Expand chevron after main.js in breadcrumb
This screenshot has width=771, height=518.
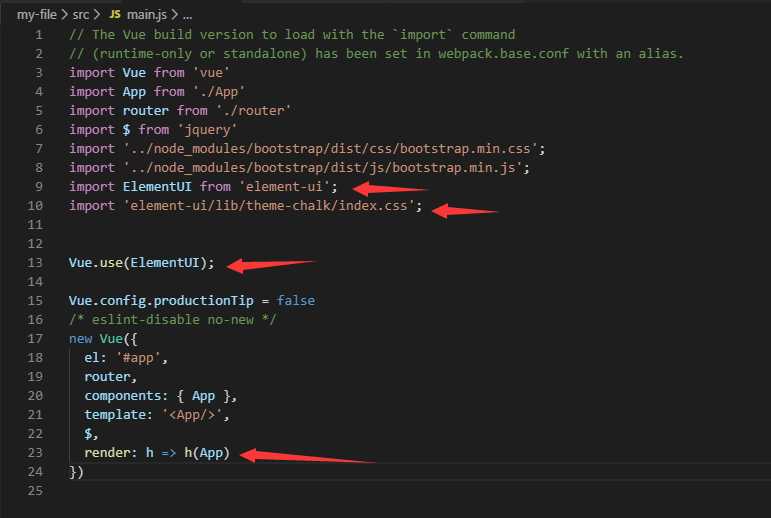pos(175,15)
